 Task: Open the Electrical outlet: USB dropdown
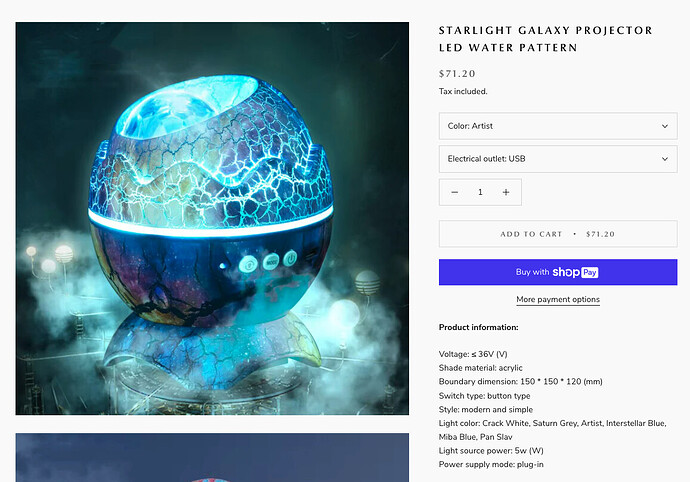[x=558, y=159]
